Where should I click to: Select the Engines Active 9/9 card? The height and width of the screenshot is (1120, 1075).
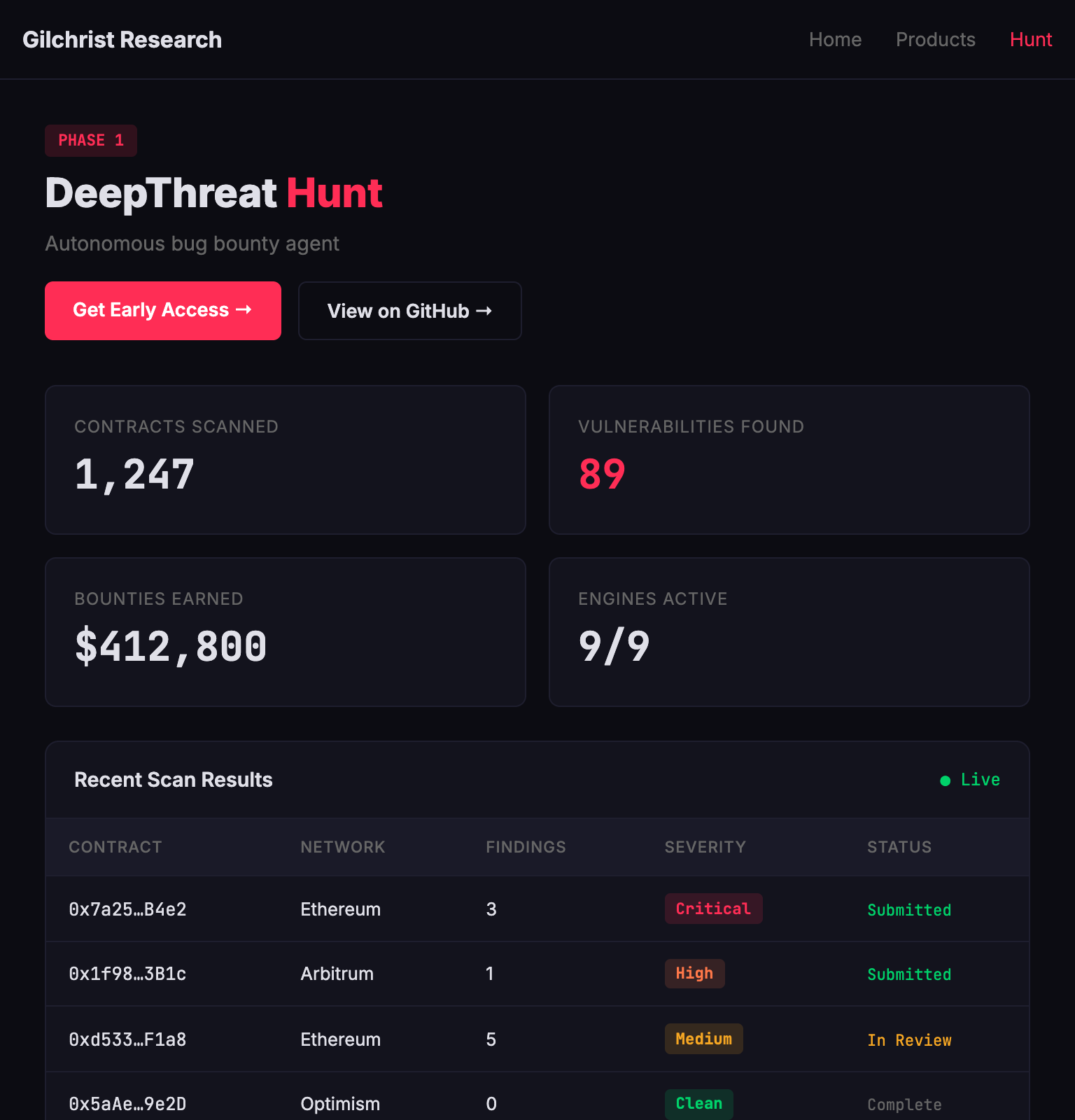click(x=789, y=632)
